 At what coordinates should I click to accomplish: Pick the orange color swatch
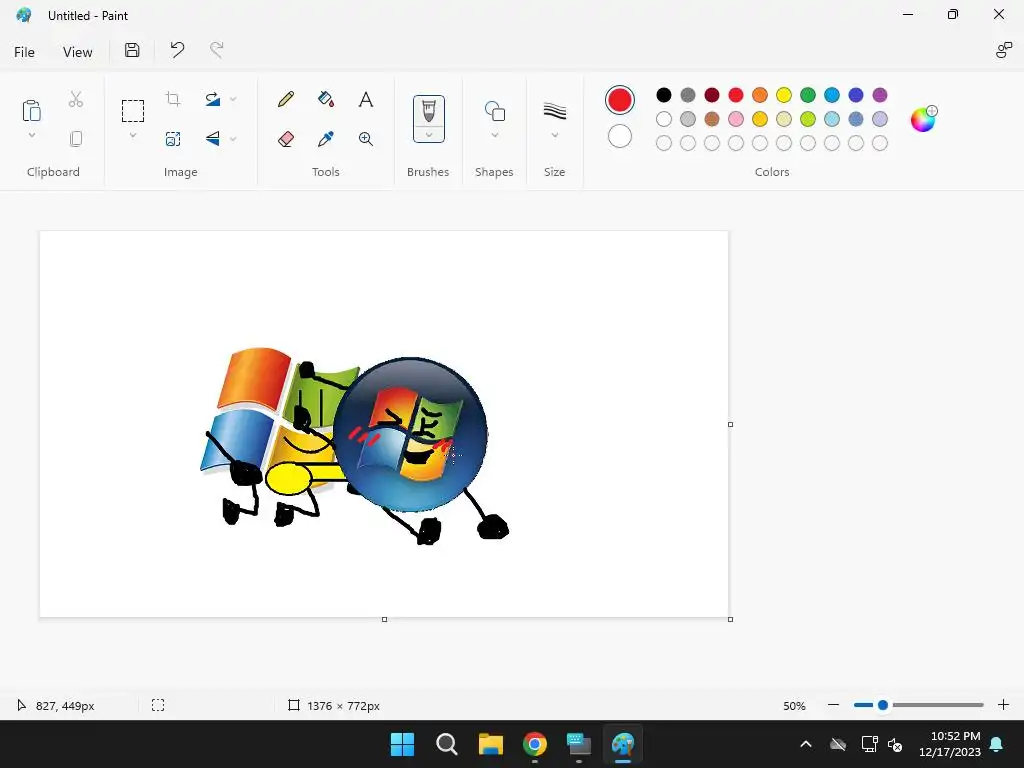(x=760, y=95)
